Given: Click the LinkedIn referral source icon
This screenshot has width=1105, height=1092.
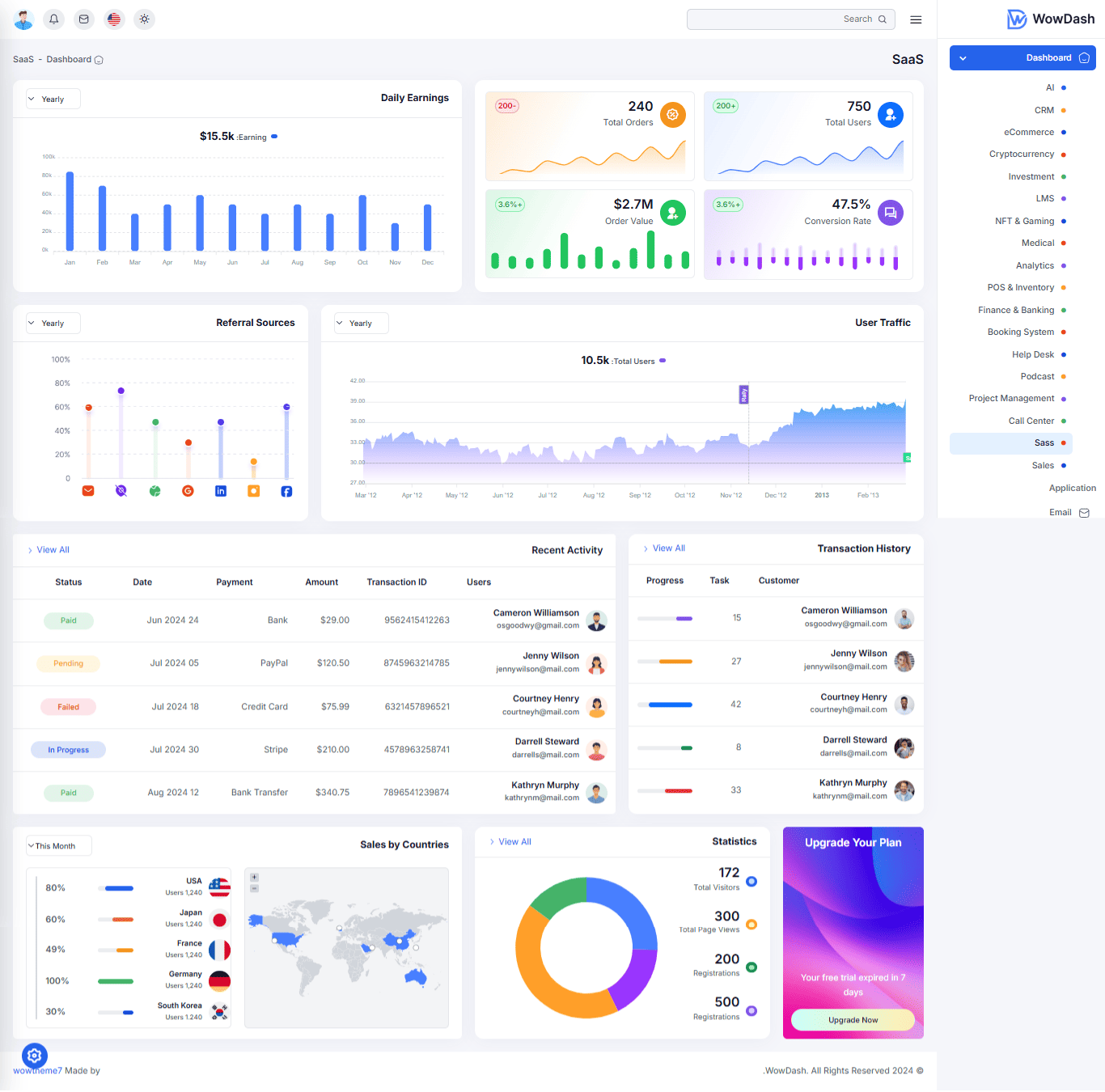Looking at the screenshot, I should coord(221,491).
